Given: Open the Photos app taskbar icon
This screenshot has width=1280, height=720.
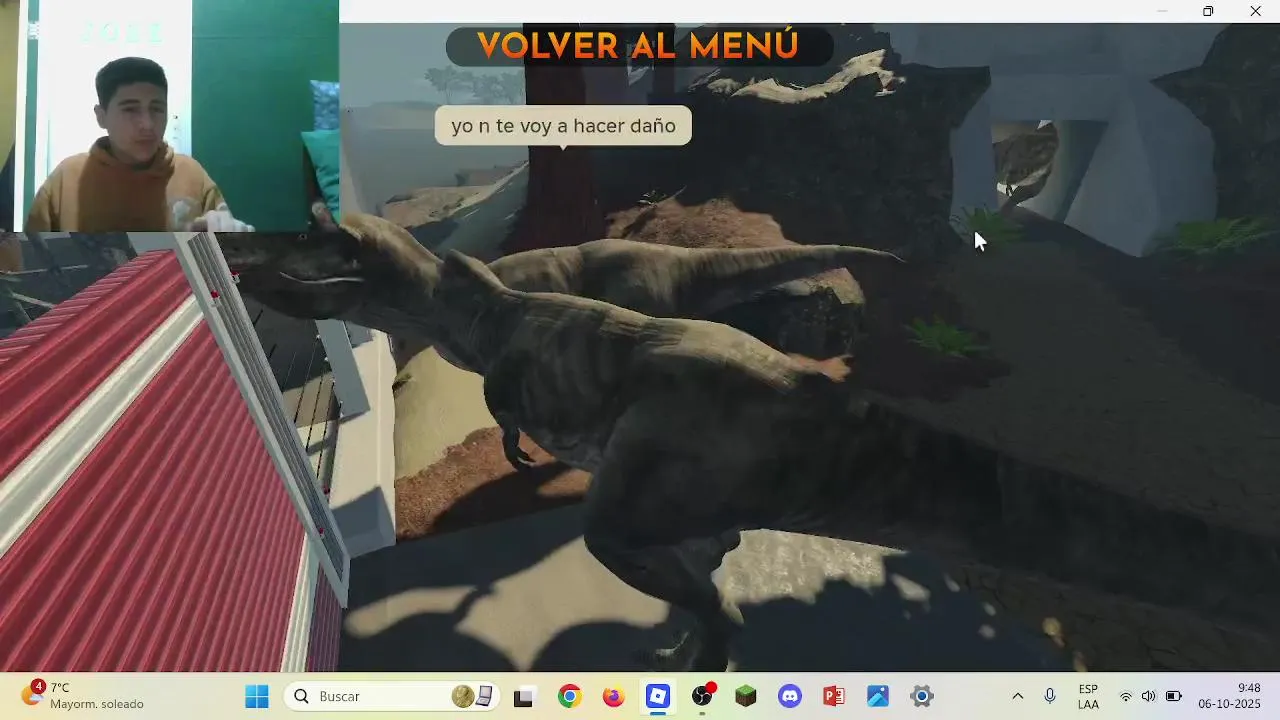Looking at the screenshot, I should pyautogui.click(x=878, y=696).
